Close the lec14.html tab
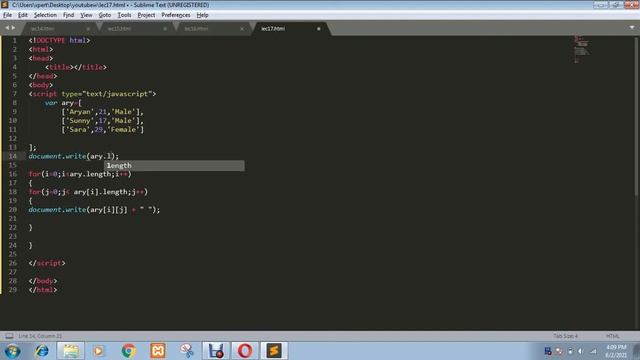This screenshot has height=360, width=640. coord(88,29)
